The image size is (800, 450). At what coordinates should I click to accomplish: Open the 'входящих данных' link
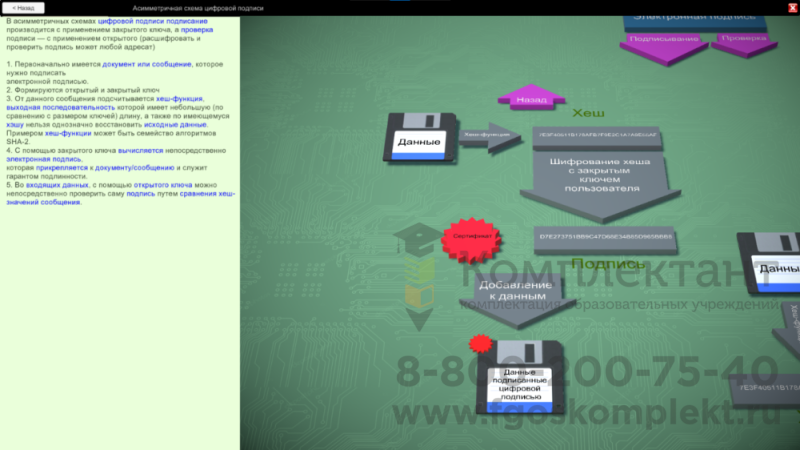coord(56,185)
